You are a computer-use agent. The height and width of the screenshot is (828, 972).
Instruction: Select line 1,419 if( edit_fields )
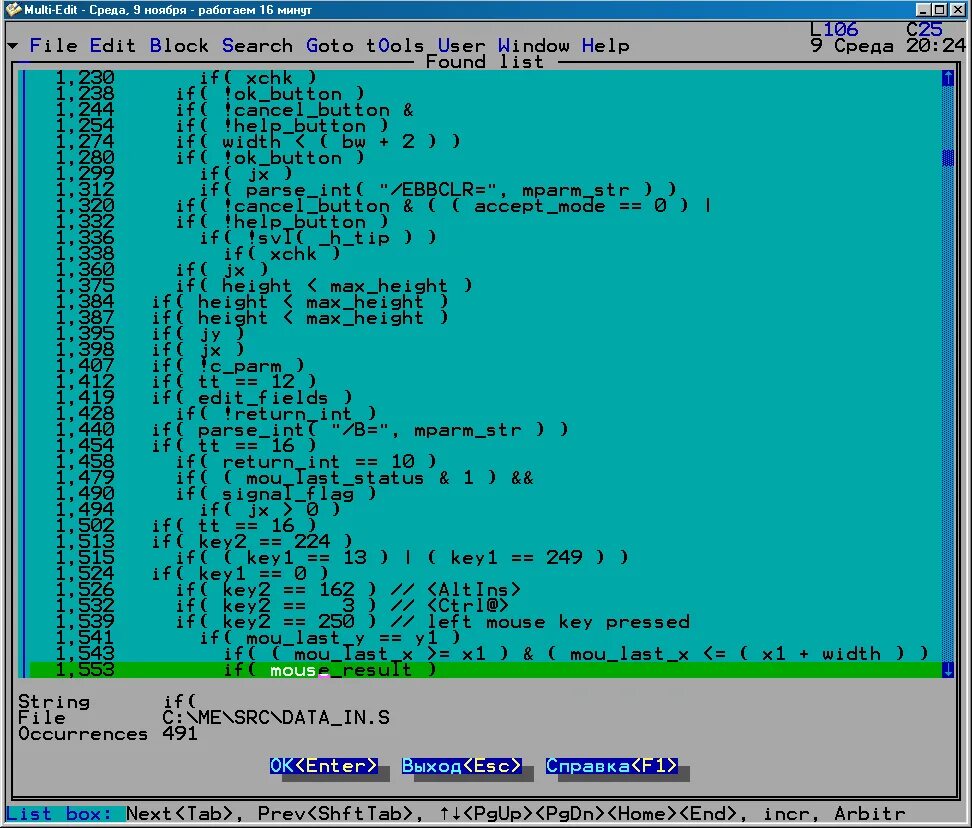pos(485,397)
